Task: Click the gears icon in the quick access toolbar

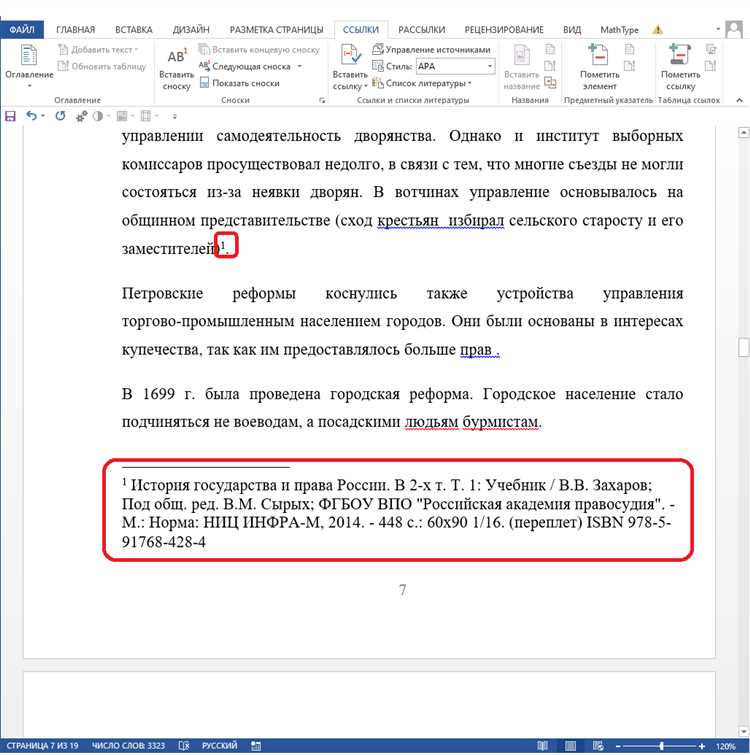Action: coord(81,116)
